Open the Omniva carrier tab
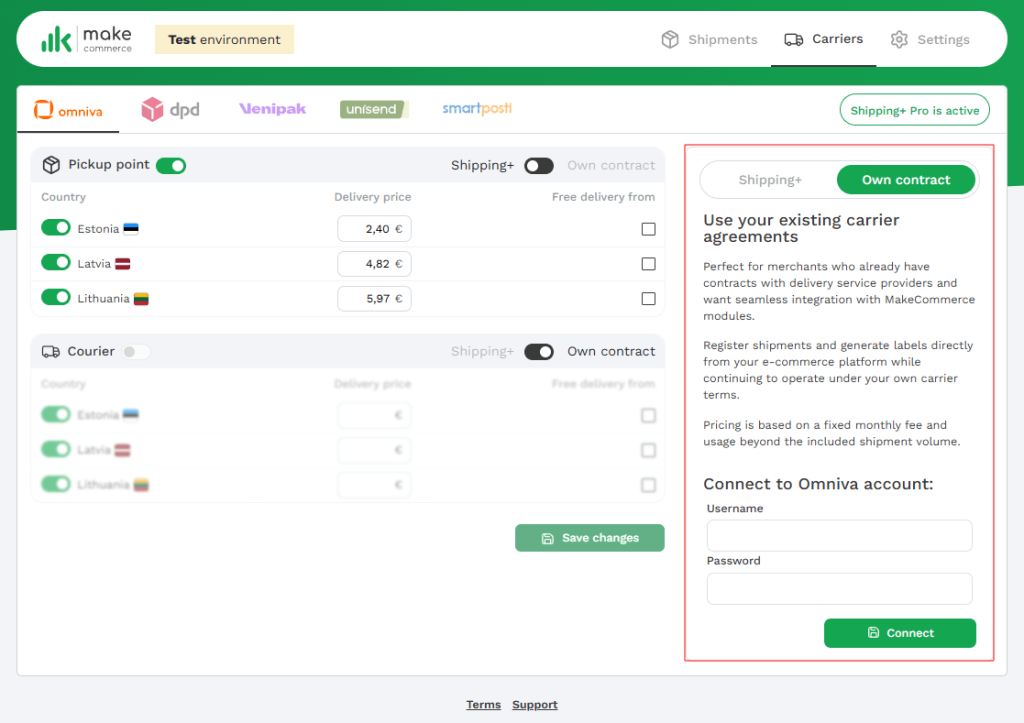 [68, 110]
